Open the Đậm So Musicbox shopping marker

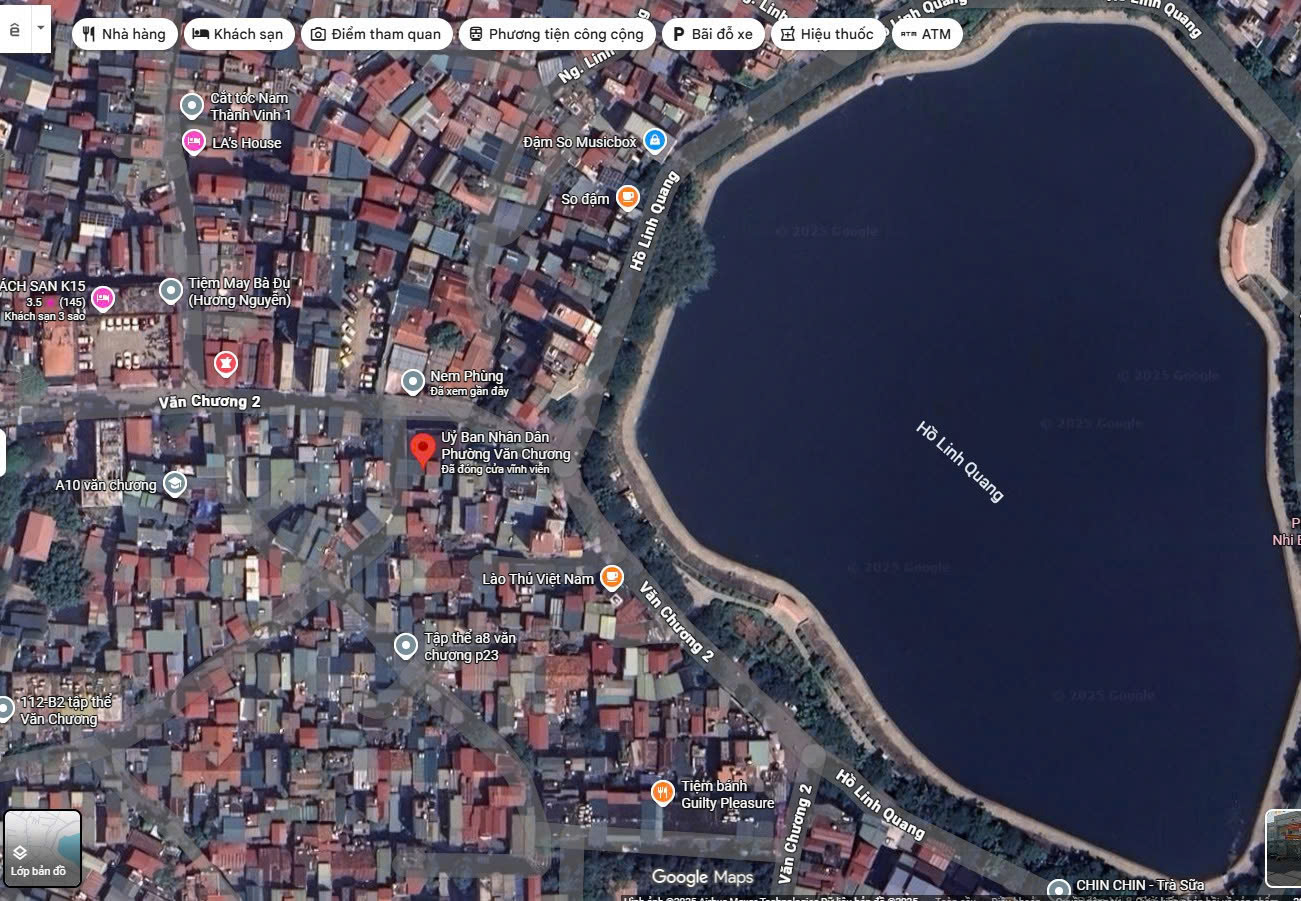coord(654,141)
